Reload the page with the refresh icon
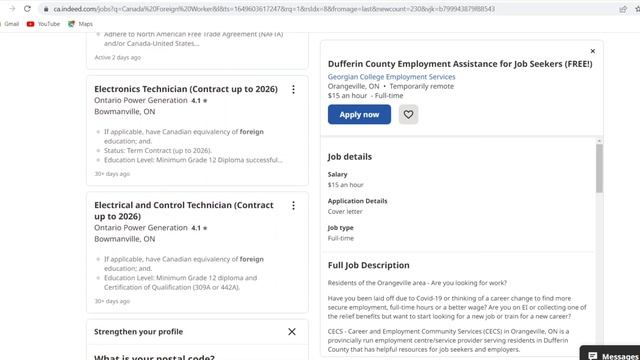This screenshot has height=360, width=640. tap(27, 9)
